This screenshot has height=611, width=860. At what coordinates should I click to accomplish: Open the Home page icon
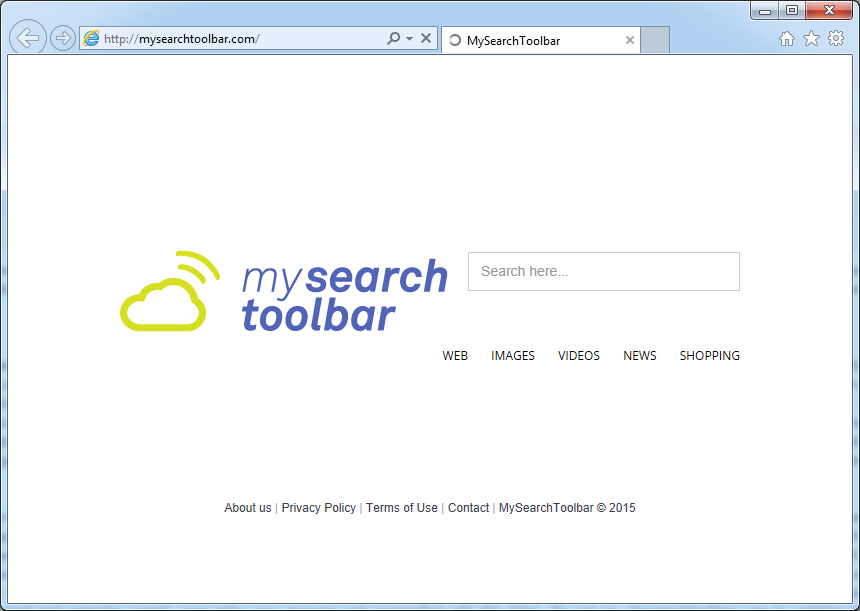[787, 38]
